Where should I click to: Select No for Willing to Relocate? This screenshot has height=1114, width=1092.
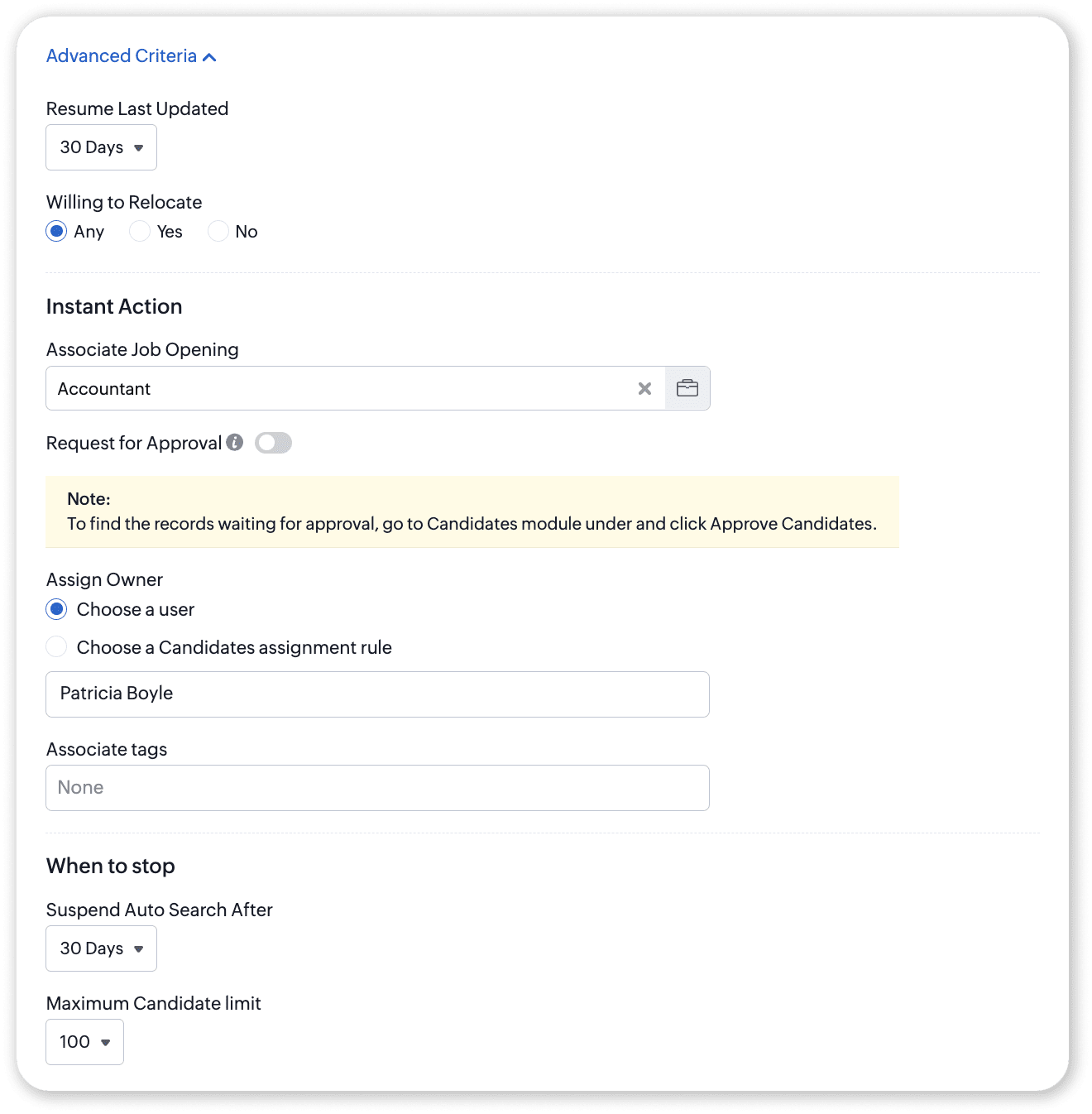pyautogui.click(x=218, y=232)
